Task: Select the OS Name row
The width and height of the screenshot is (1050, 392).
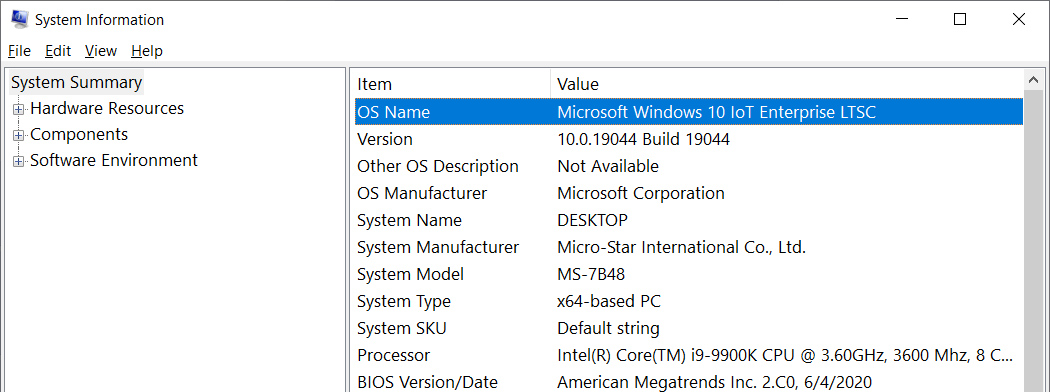Action: tap(689, 112)
